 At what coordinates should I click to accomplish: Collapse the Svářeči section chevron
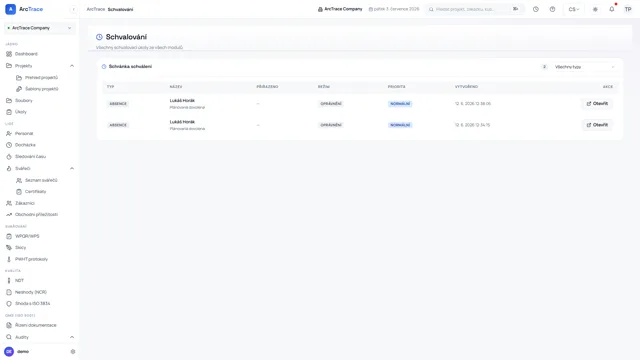coord(72,168)
